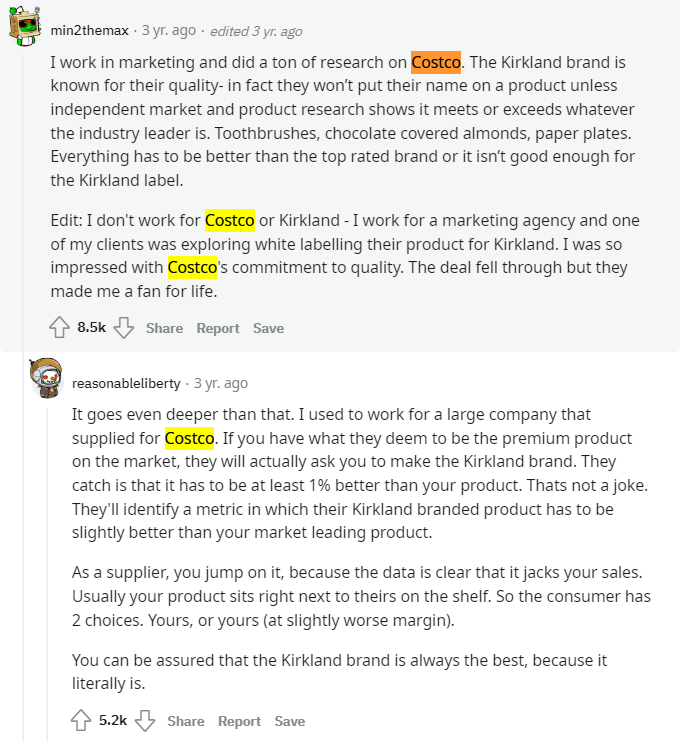Downvote min2themax's comment
Image resolution: width=684 pixels, height=741 pixels.
(124, 328)
